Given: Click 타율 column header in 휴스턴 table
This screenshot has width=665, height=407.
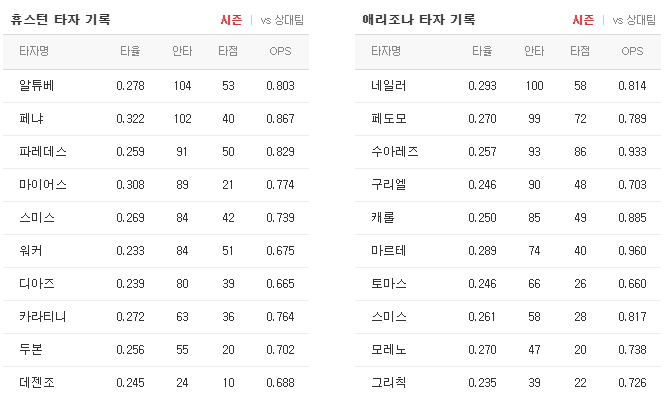Looking at the screenshot, I should point(130,51).
